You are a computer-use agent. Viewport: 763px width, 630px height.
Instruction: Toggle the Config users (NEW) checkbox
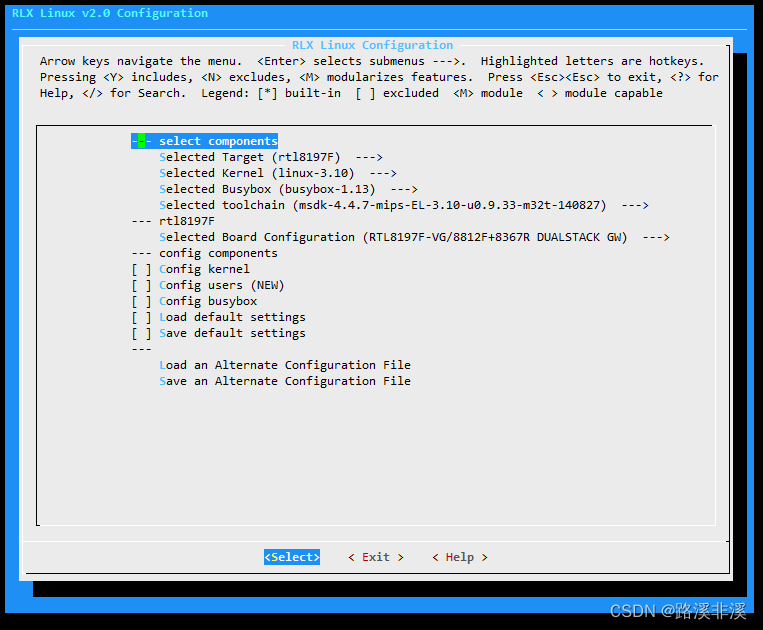point(141,285)
